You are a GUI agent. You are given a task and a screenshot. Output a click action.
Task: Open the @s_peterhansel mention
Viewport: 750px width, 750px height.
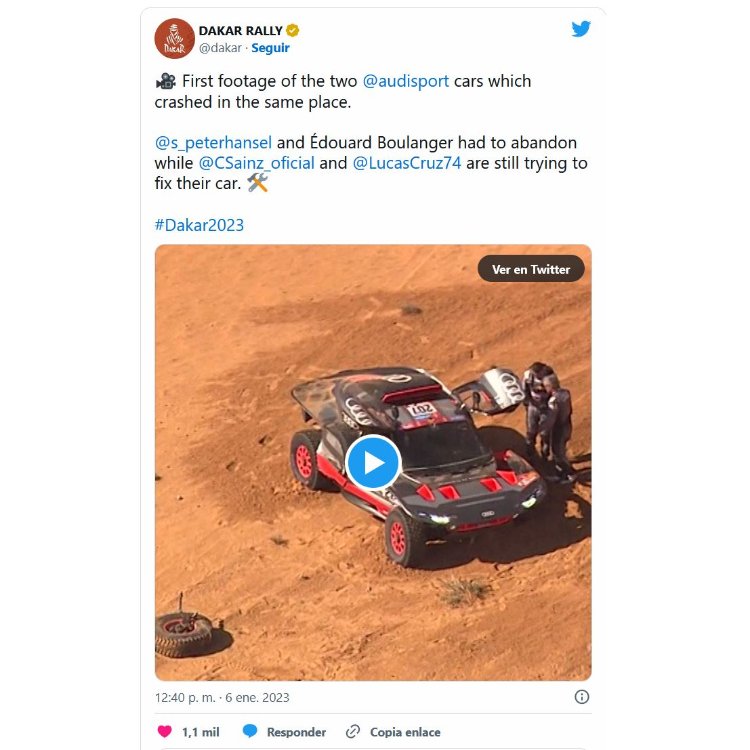[213, 143]
